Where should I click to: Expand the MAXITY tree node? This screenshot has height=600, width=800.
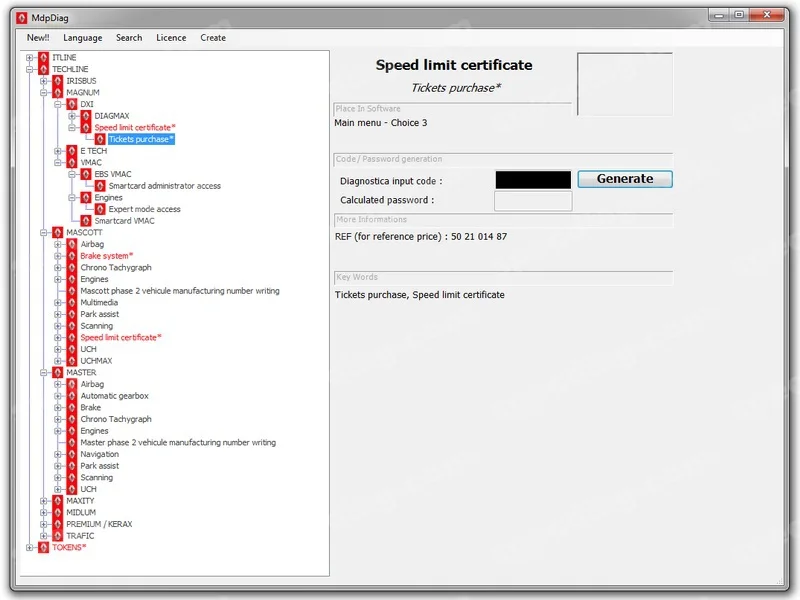click(44, 501)
